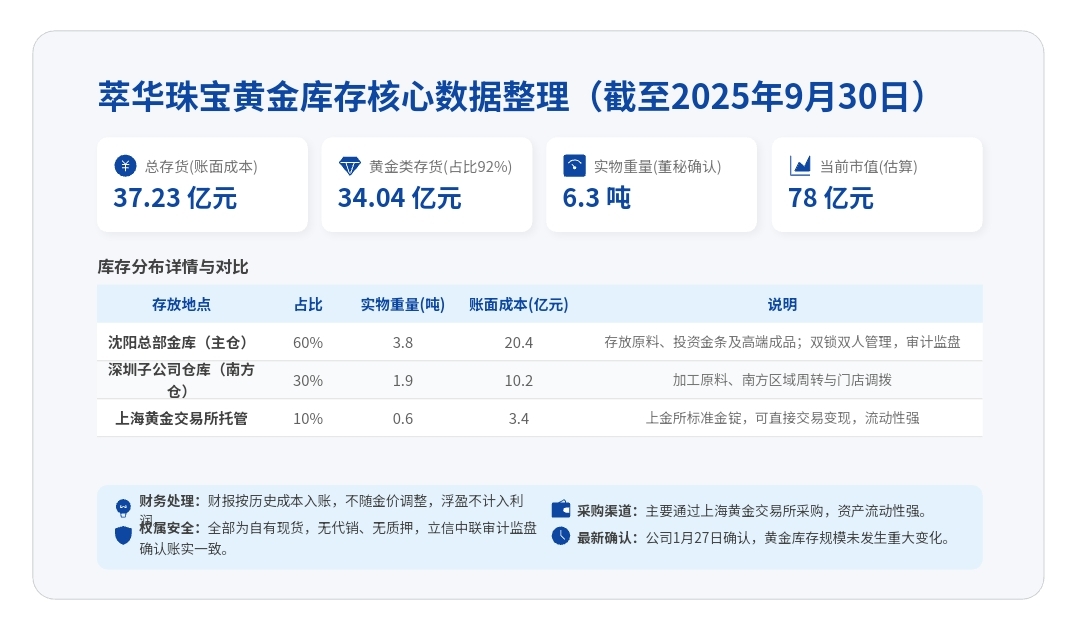This screenshot has width=1080, height=633.
Task: Click the 78 亿元 market value figure
Action: click(831, 198)
